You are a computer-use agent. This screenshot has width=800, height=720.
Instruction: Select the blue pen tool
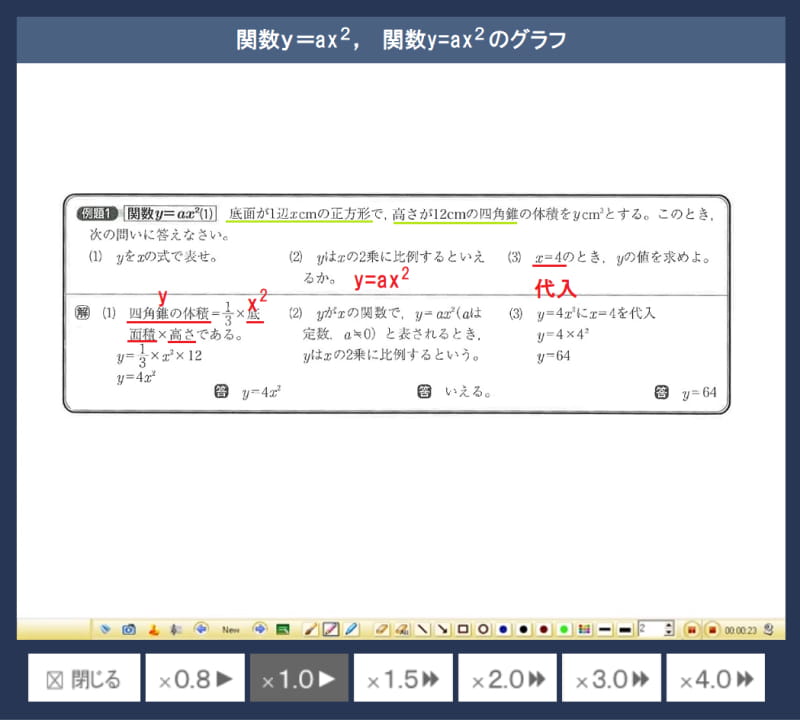click(351, 630)
